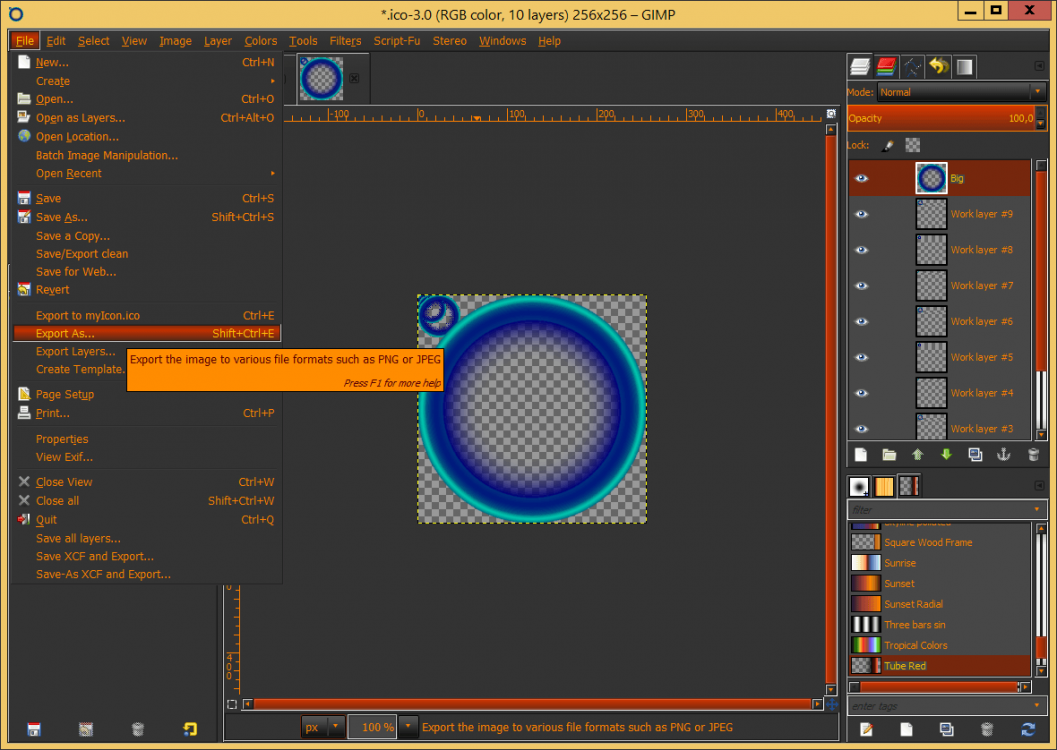
Task: Select Save As menu entry
Action: coord(146,217)
